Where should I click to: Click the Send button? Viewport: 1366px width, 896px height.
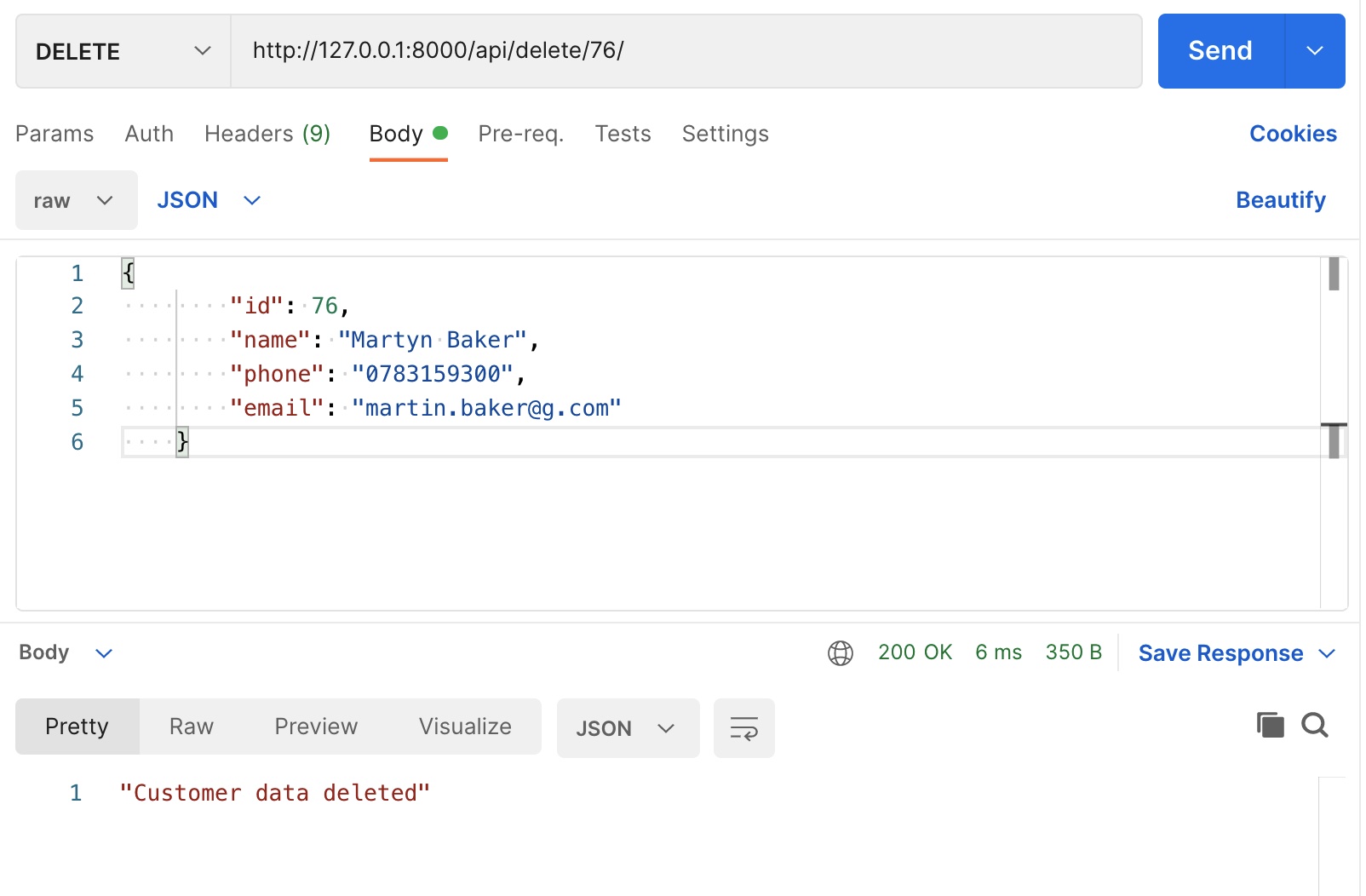[1220, 51]
